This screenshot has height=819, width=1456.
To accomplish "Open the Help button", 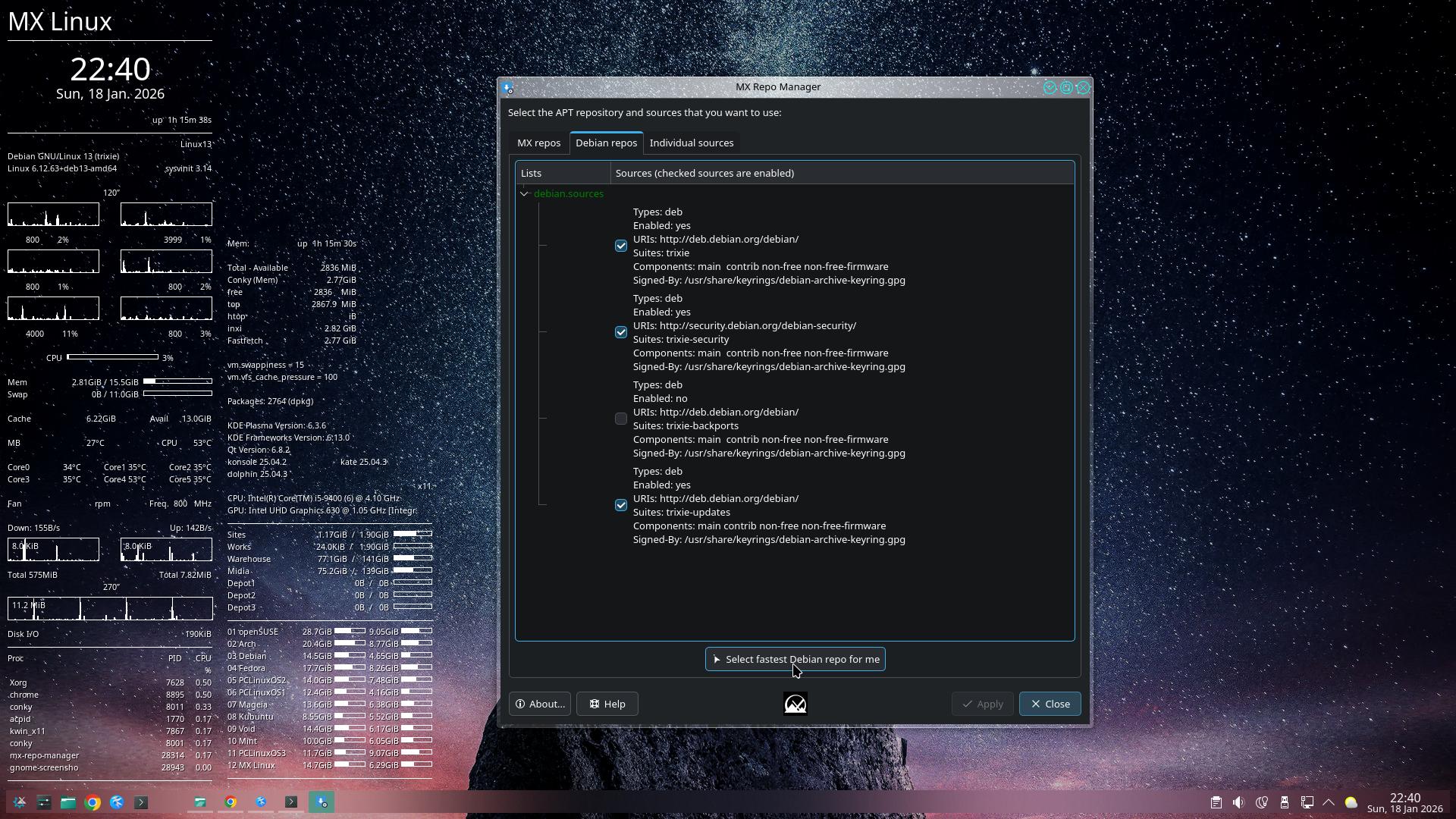I will tap(607, 704).
